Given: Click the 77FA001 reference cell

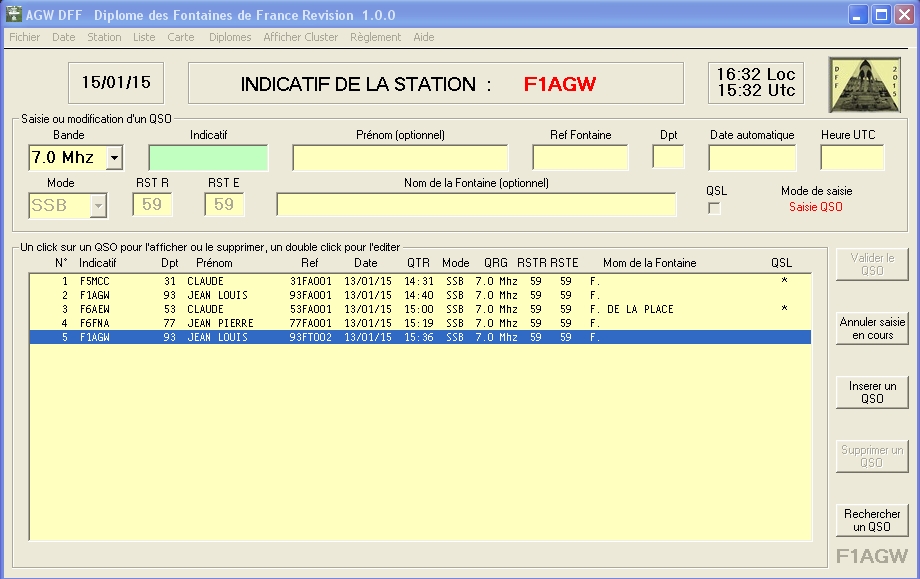Looking at the screenshot, I should pyautogui.click(x=311, y=323).
